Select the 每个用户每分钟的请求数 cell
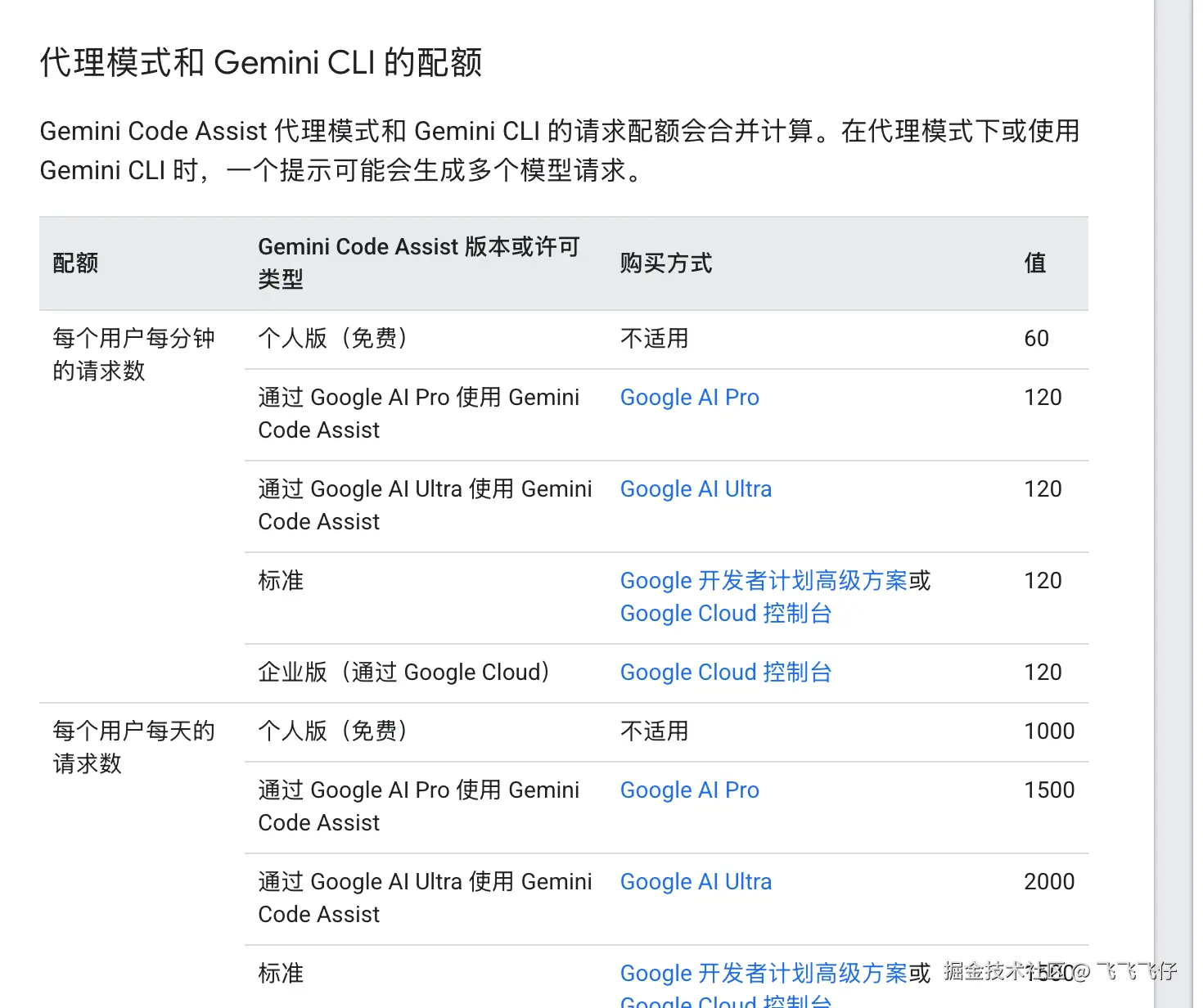 [x=133, y=355]
